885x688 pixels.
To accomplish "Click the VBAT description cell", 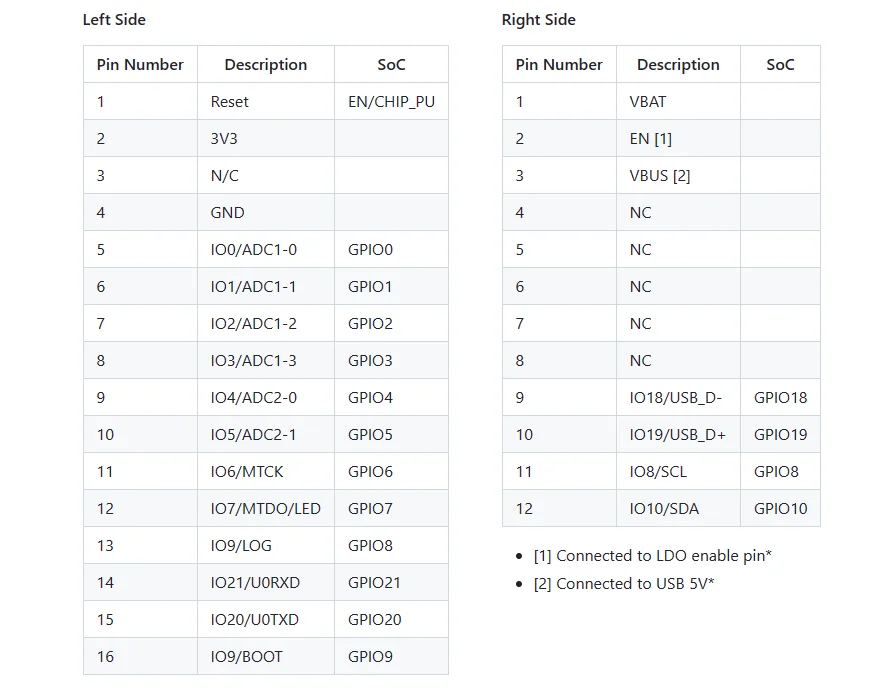I will point(648,102).
